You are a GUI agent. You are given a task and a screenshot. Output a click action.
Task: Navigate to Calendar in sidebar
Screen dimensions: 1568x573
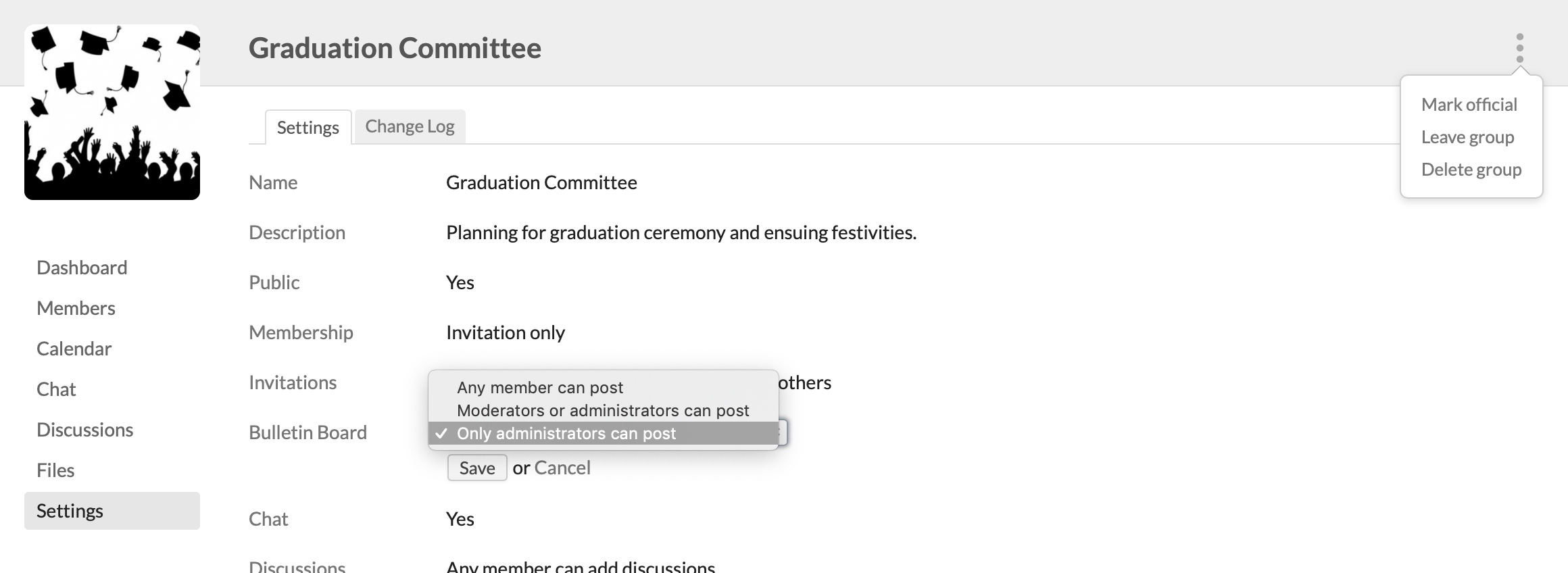pyautogui.click(x=74, y=349)
